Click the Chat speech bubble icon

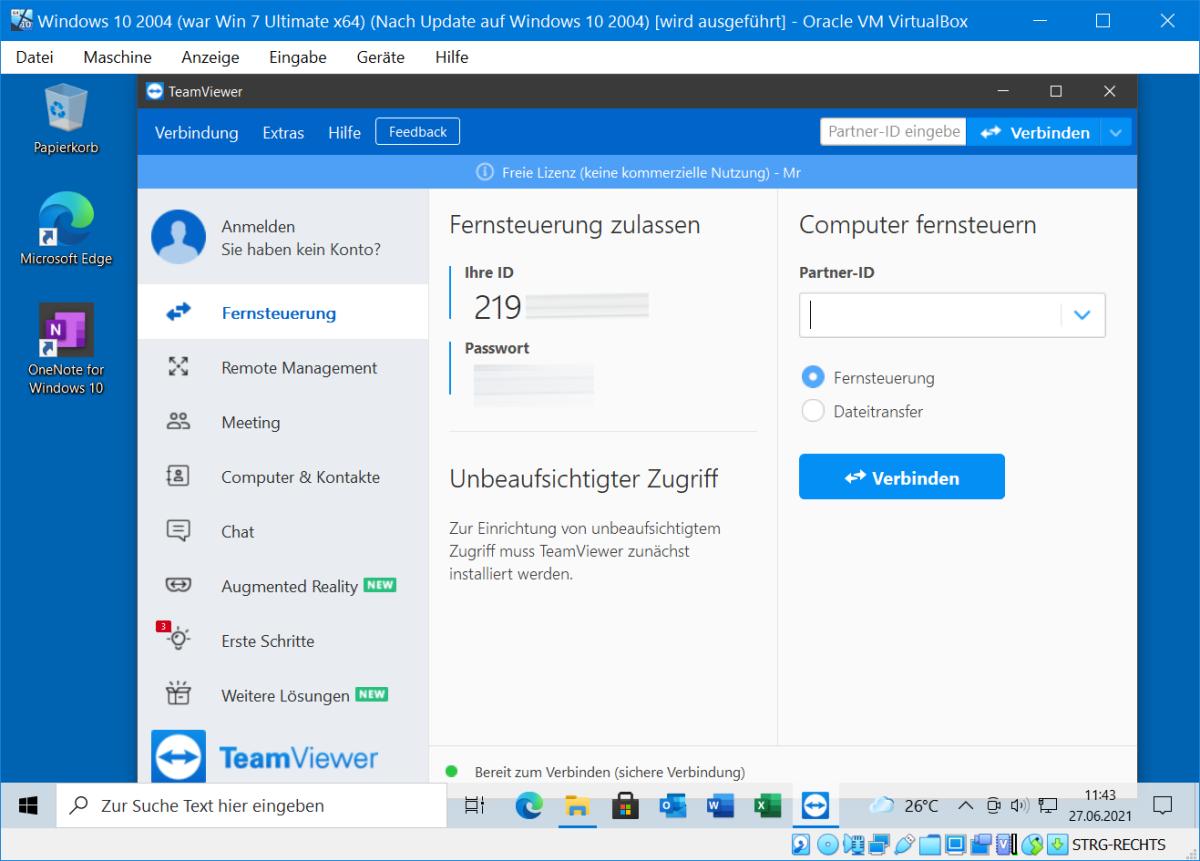pyautogui.click(x=179, y=531)
